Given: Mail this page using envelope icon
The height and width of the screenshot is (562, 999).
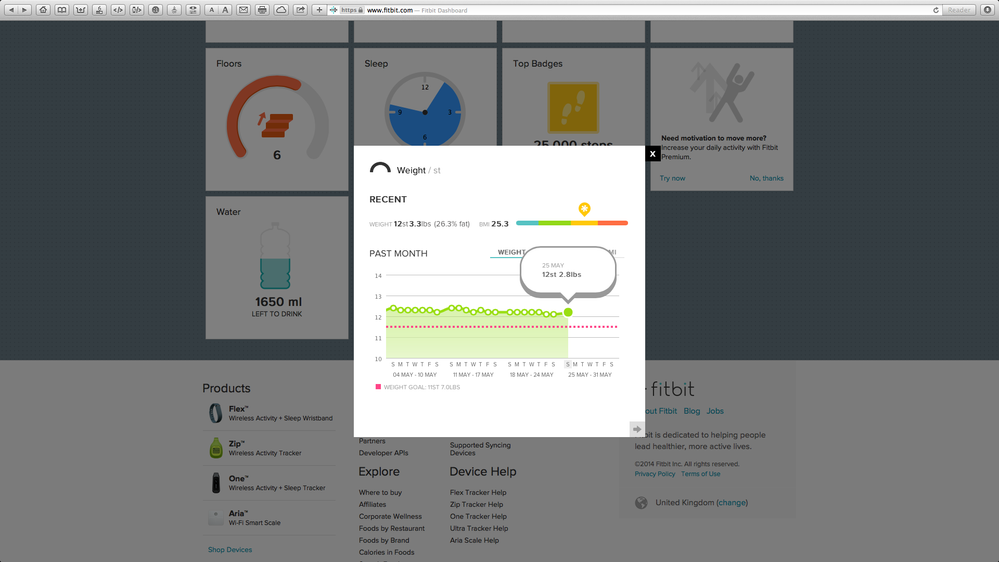Looking at the screenshot, I should (243, 10).
